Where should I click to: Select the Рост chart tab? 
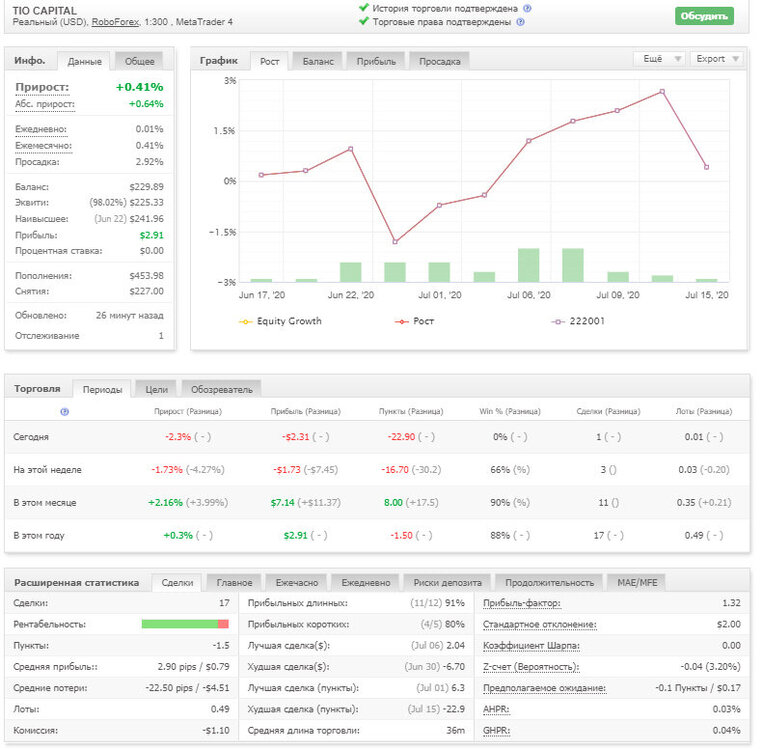point(269,61)
